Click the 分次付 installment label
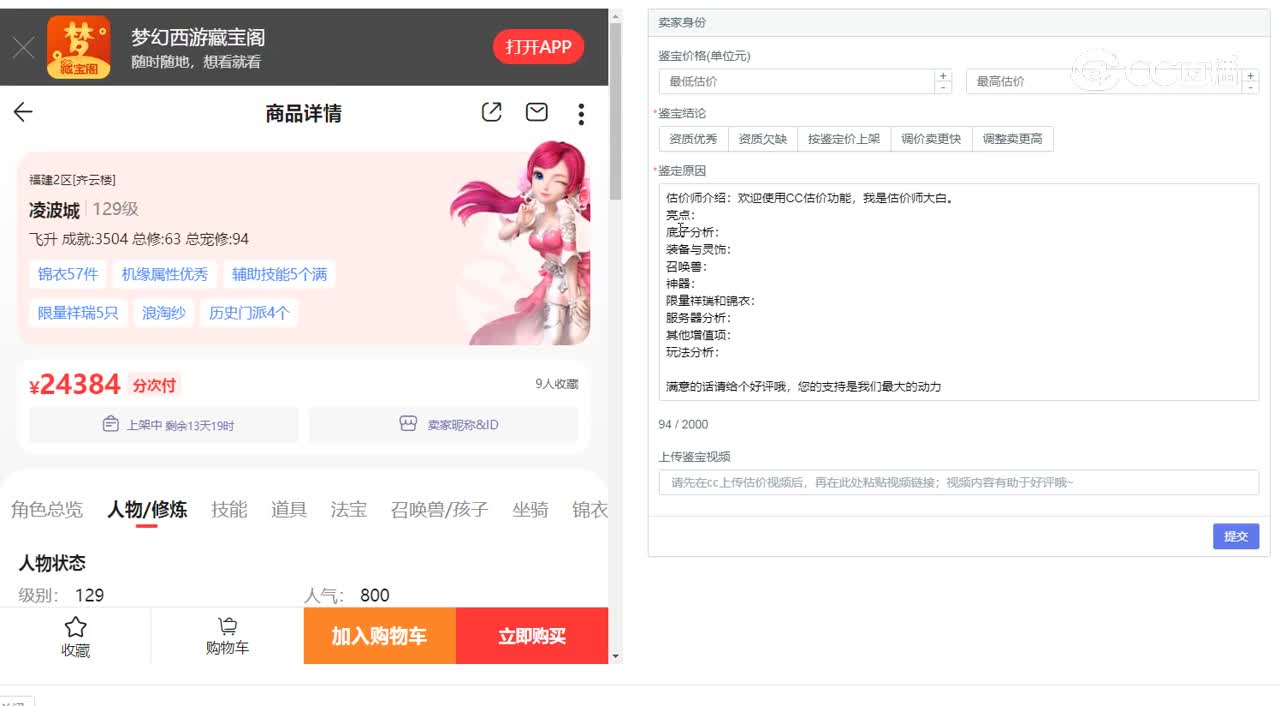 [155, 385]
